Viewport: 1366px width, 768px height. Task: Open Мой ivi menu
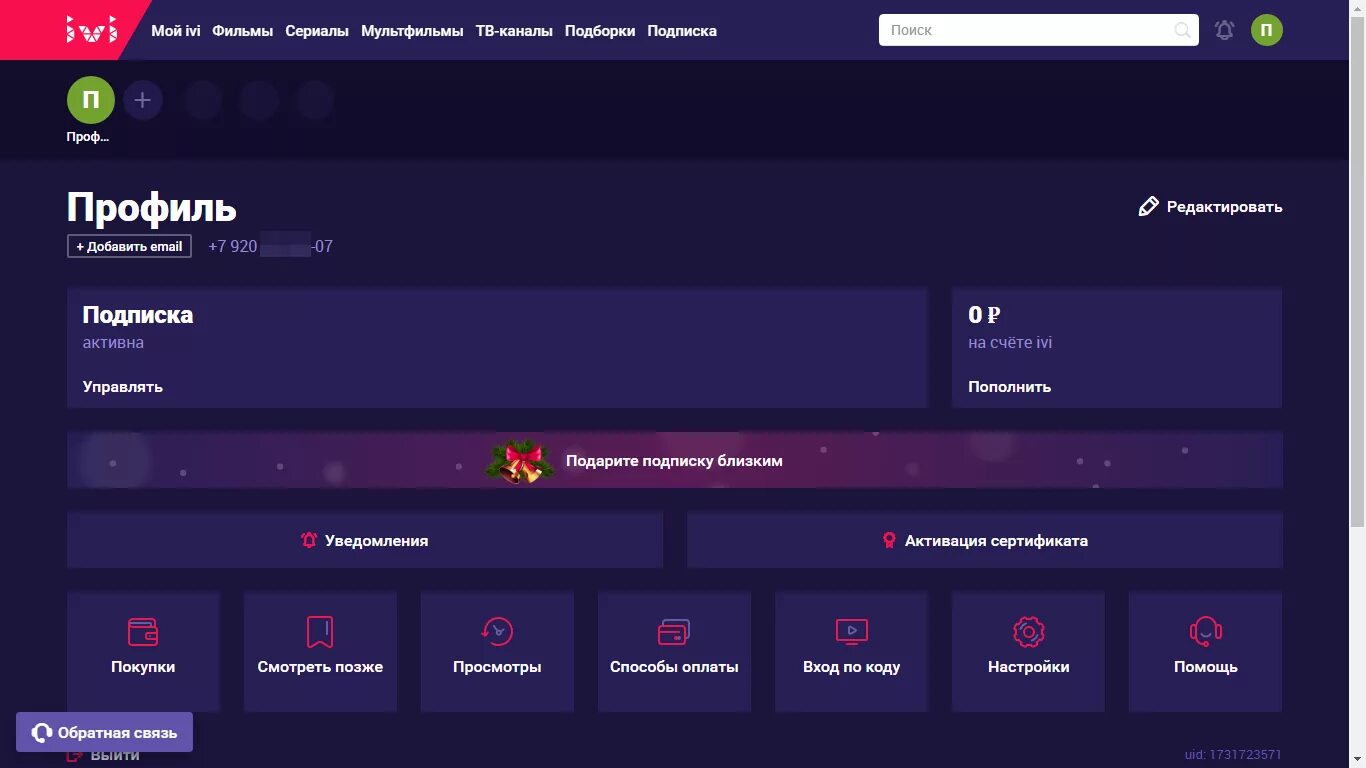[x=176, y=31]
